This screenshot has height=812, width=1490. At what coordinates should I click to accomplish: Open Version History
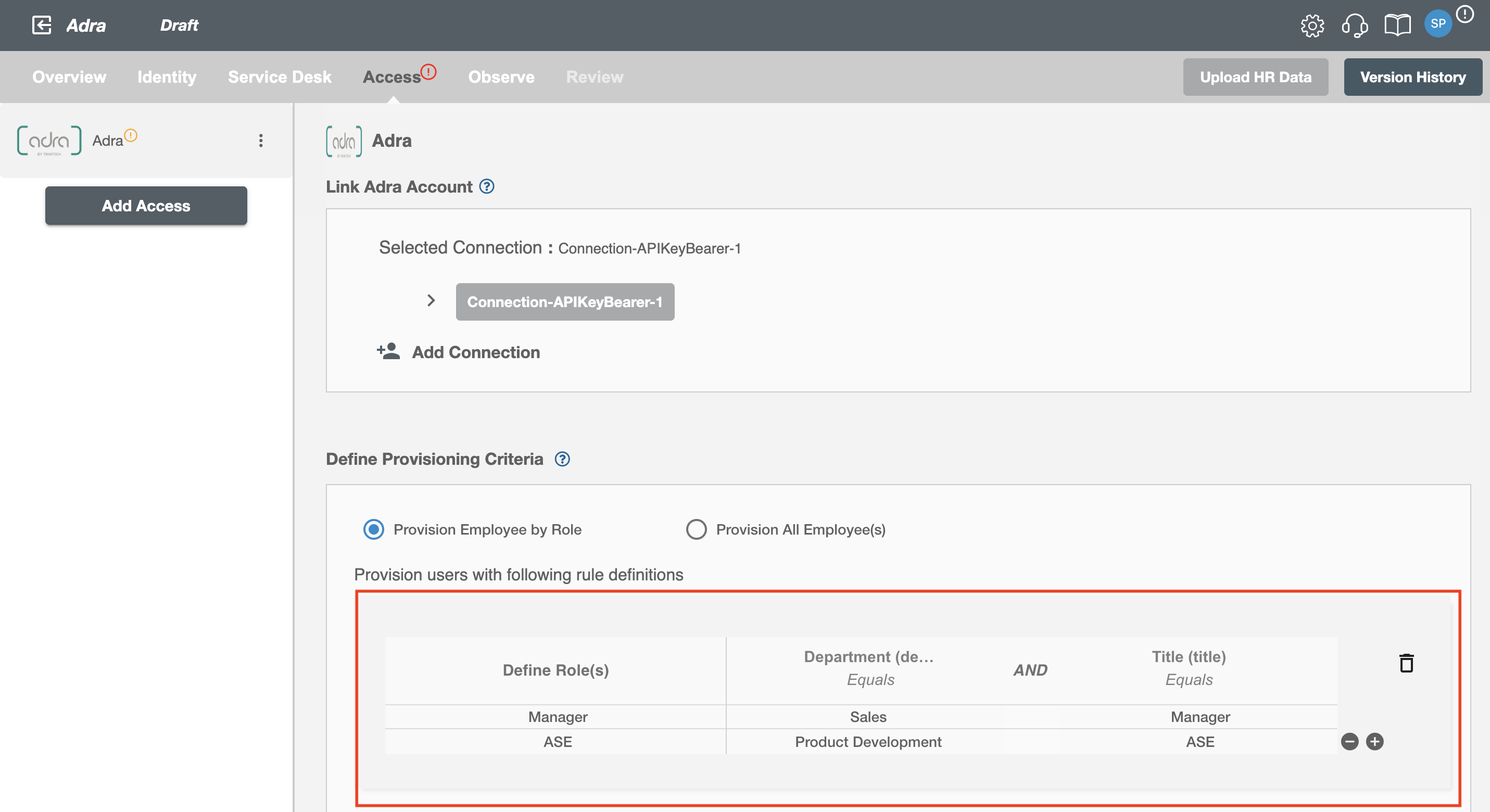pyautogui.click(x=1412, y=77)
